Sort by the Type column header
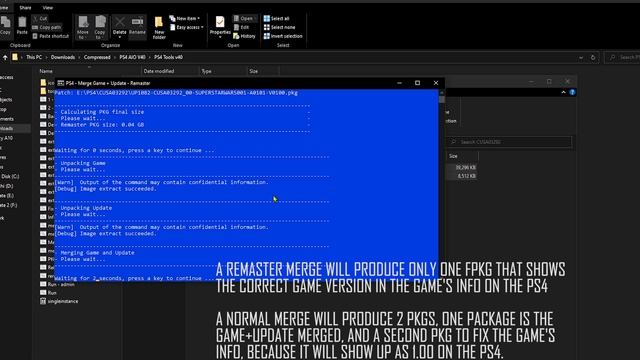This screenshot has width=640, height=360. pyautogui.click(x=207, y=71)
